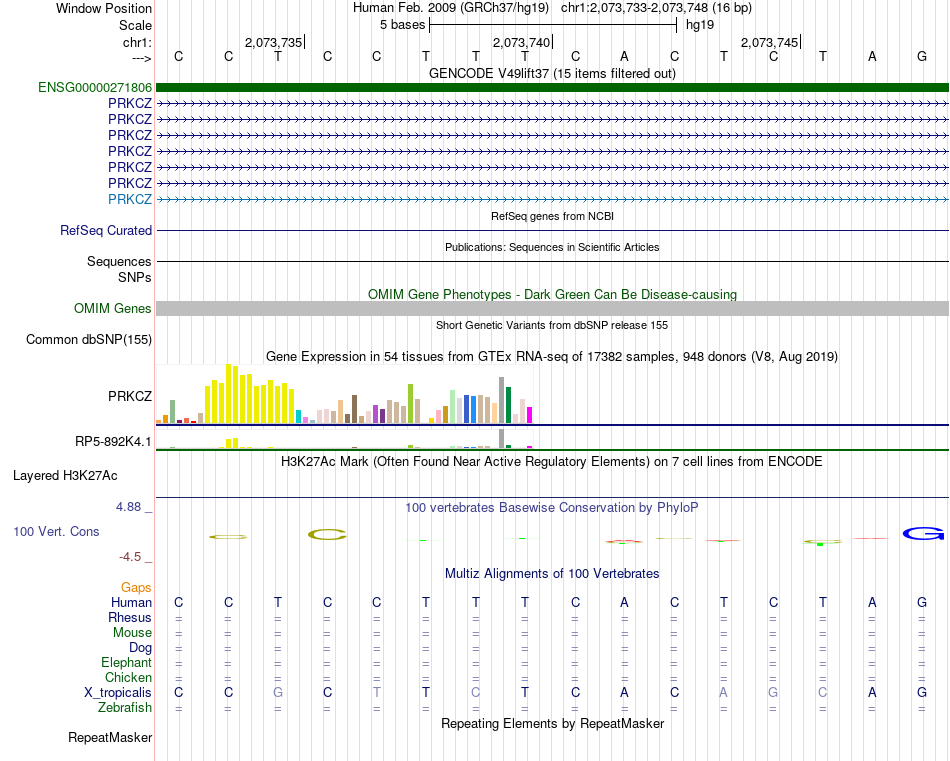Screen dimensions: 950x761
Task: Open the OMIM Gene Phenotypes track title
Action: click(x=552, y=294)
